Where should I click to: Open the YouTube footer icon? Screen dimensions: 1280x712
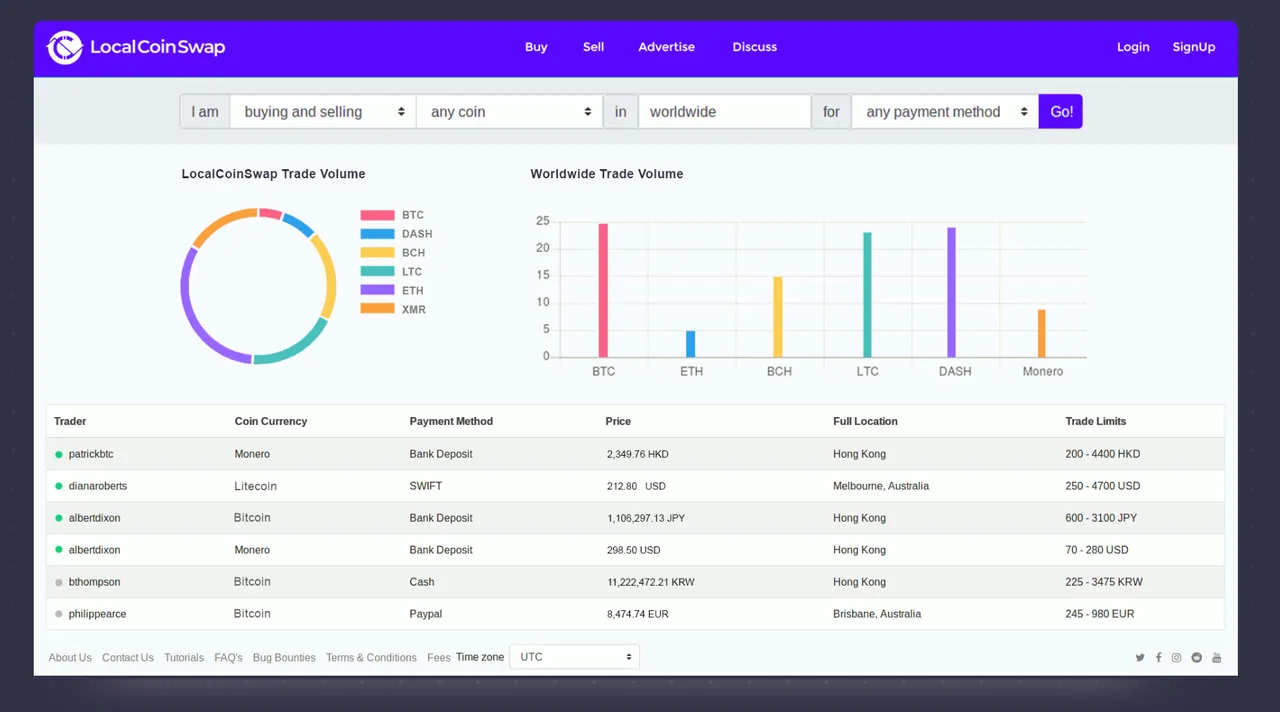[1217, 658]
